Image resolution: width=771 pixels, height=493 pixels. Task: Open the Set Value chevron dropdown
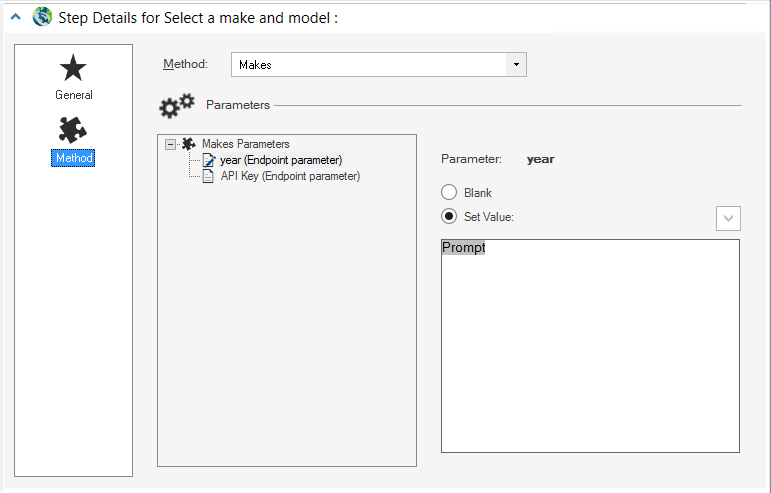pyautogui.click(x=728, y=218)
